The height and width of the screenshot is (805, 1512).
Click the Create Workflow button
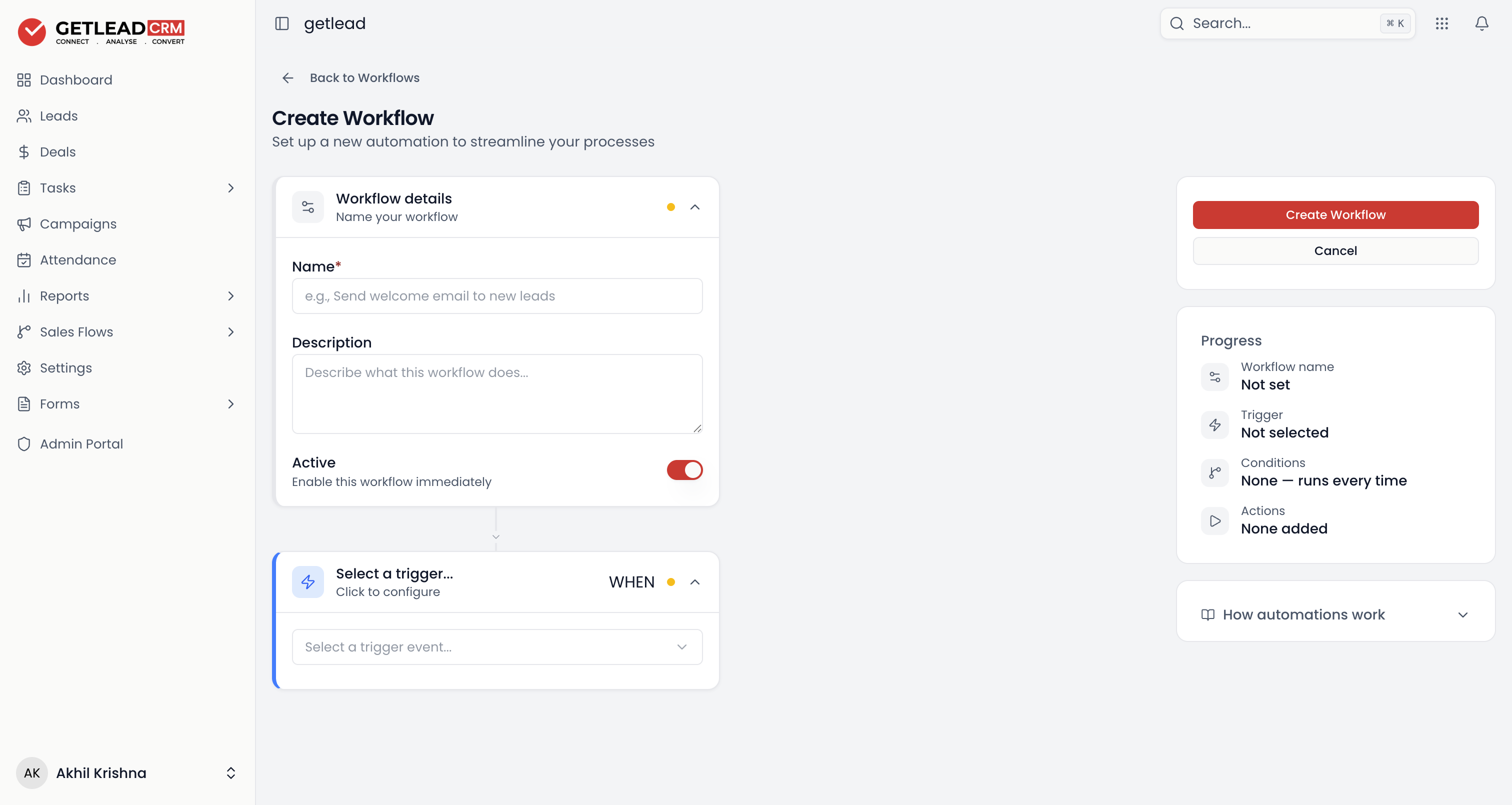pos(1335,215)
